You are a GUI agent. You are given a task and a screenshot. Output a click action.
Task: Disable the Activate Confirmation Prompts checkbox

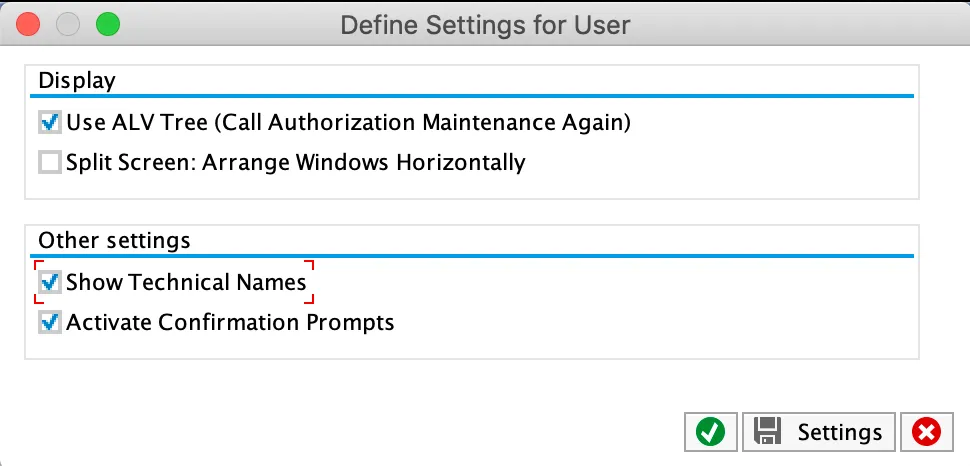50,323
